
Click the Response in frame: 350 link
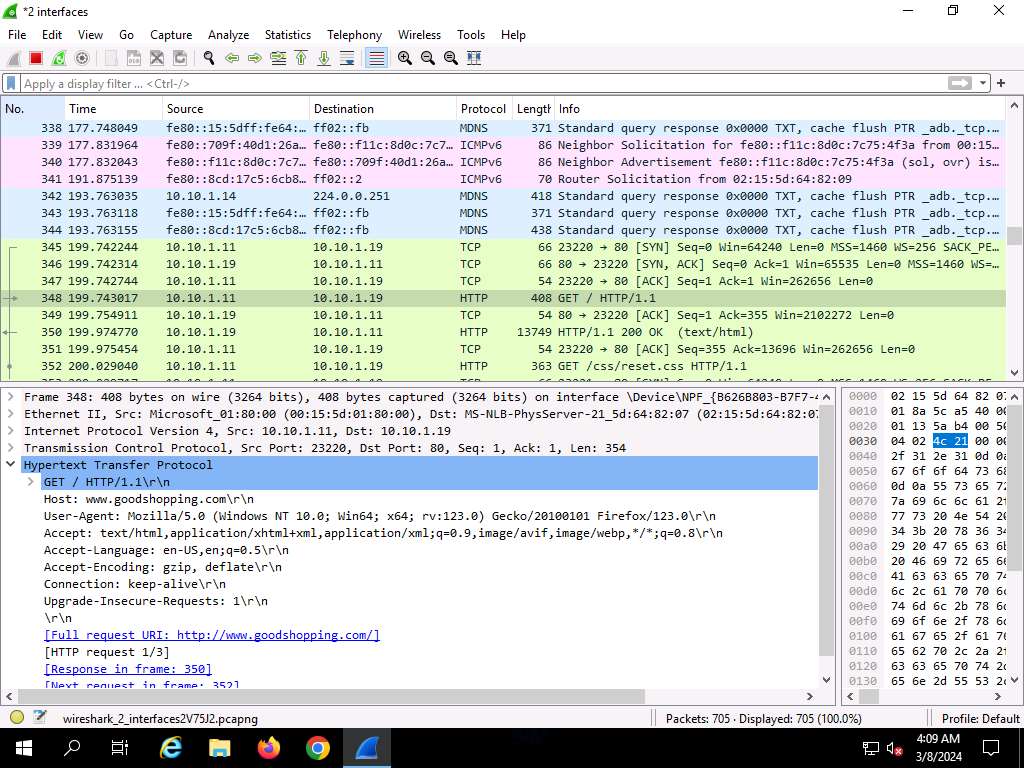127,669
